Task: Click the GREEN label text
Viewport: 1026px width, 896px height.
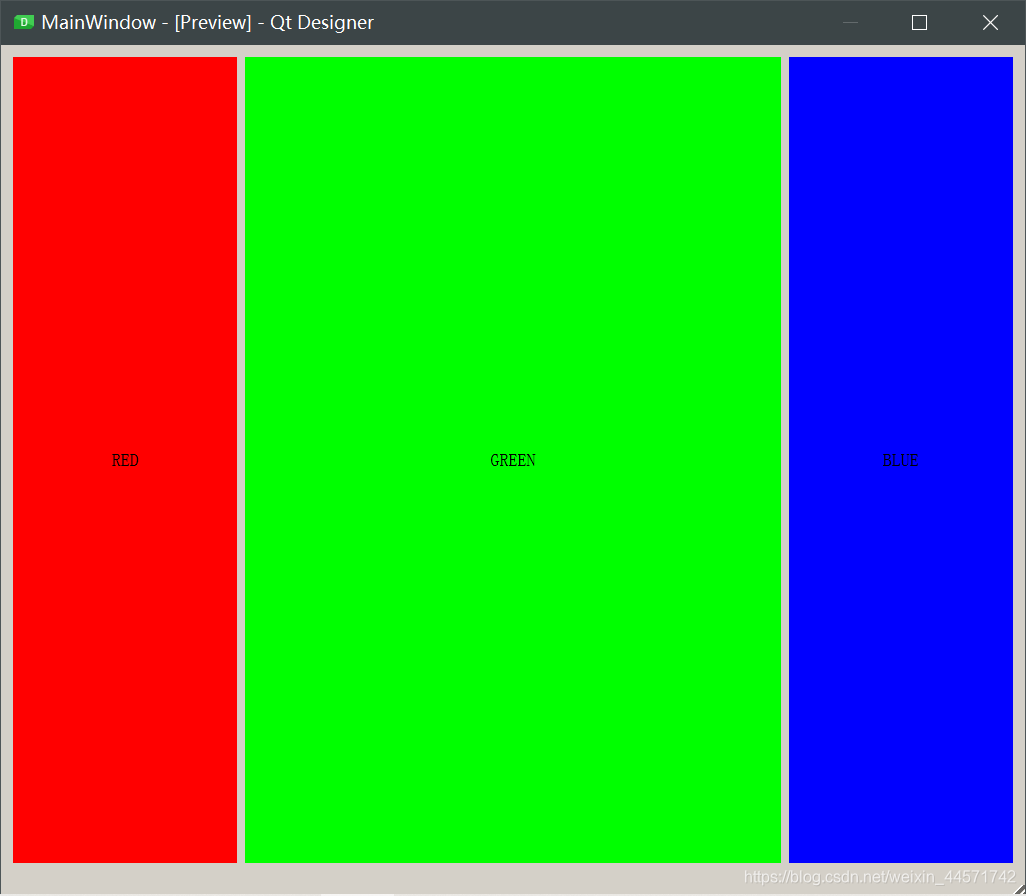Action: 513,460
